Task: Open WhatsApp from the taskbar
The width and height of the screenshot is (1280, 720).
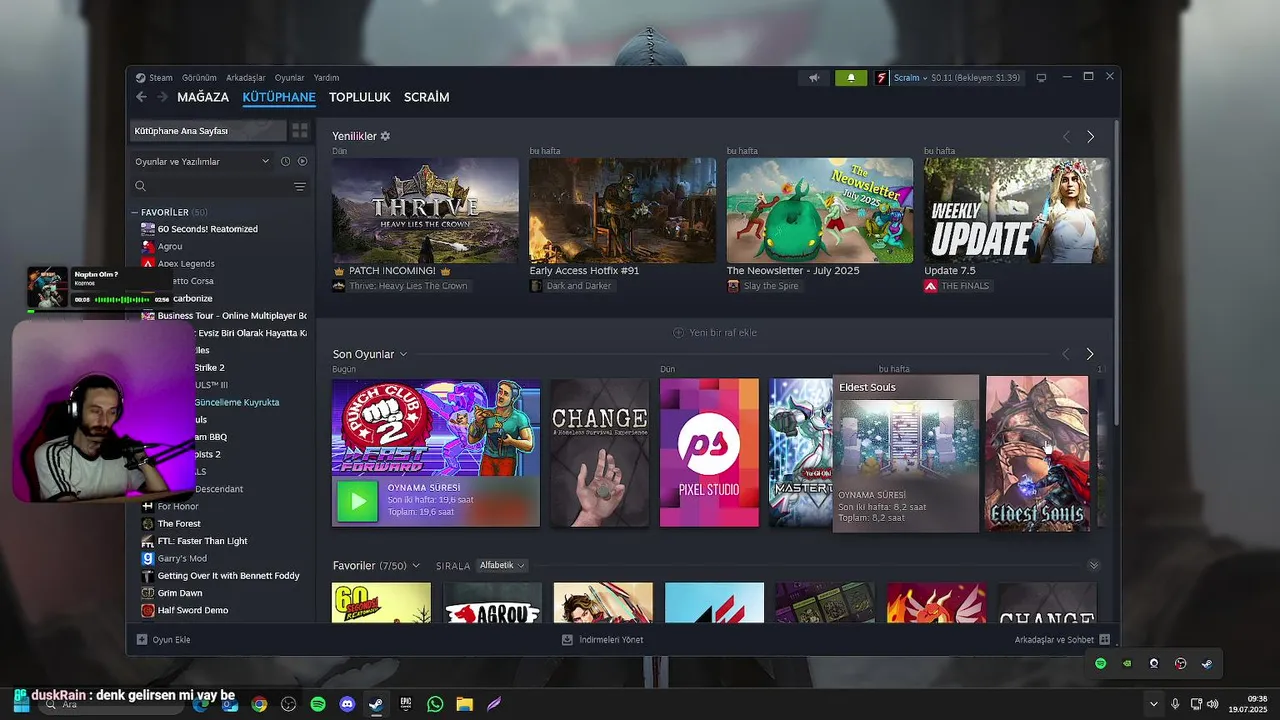Action: 435,704
